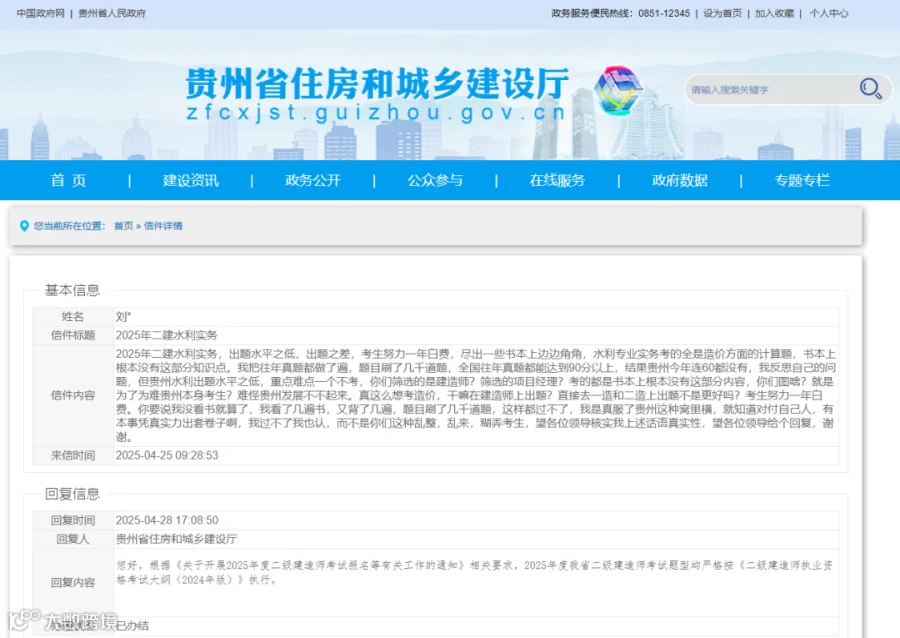Click the reply content text beginning 您好
900x638 pixels.
click(475, 573)
